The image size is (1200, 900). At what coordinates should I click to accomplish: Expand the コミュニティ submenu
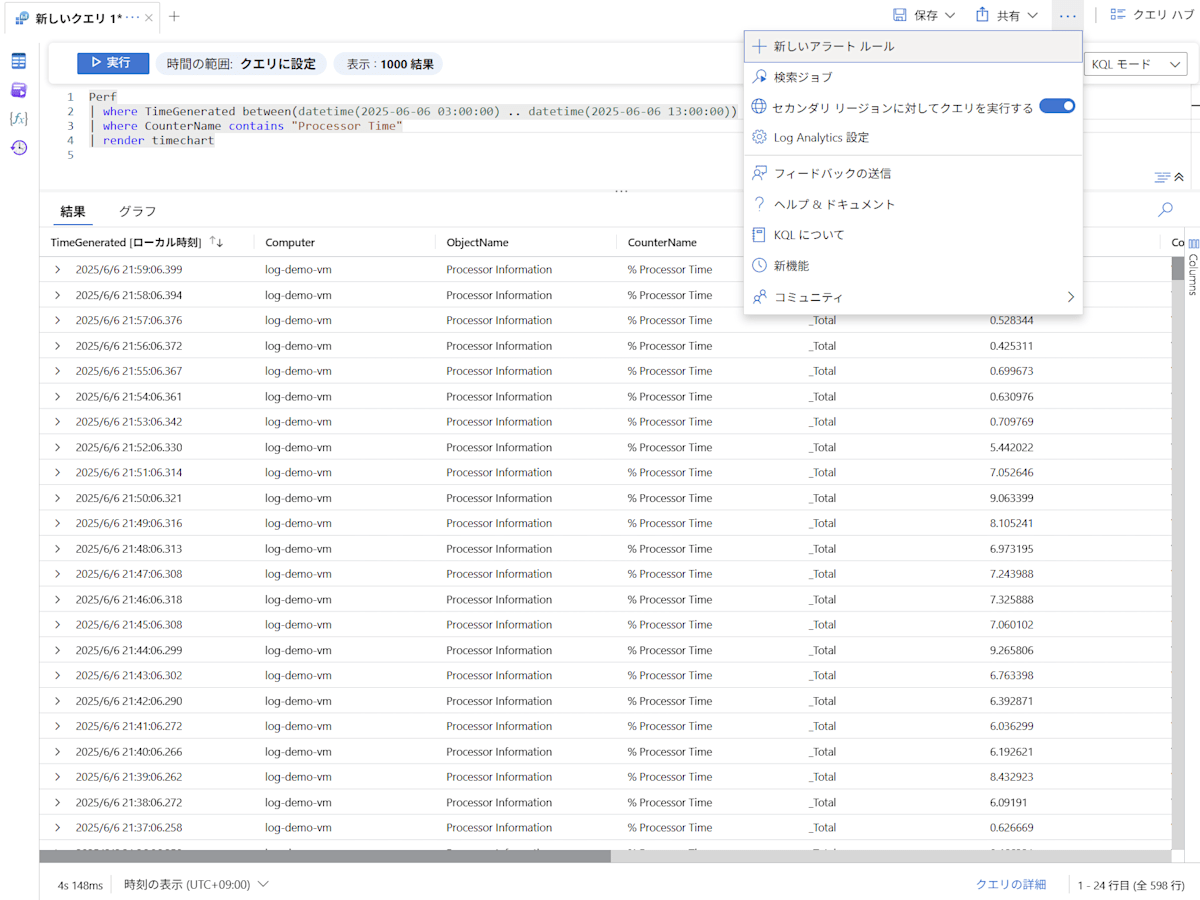point(913,297)
